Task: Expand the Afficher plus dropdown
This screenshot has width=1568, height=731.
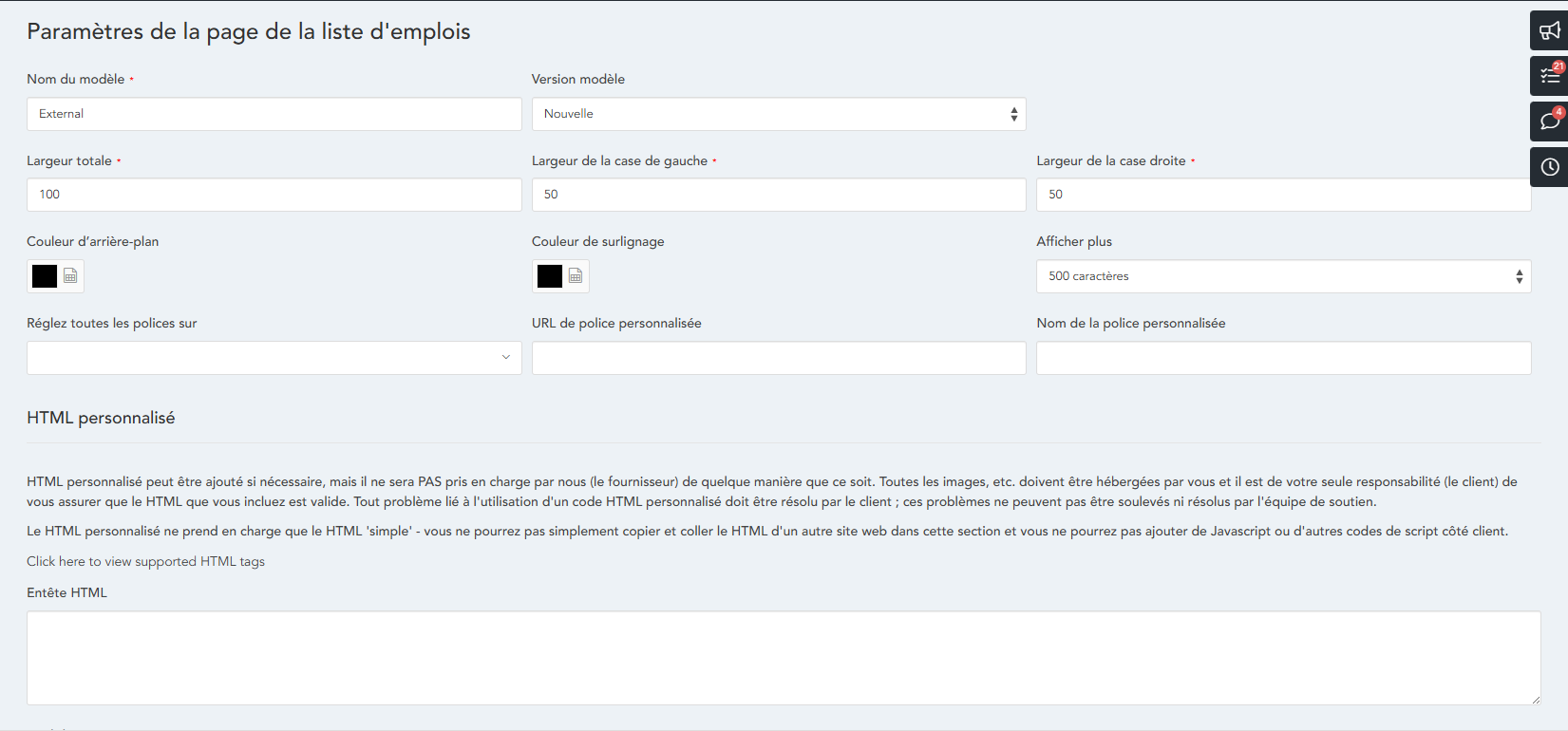Action: point(1283,276)
